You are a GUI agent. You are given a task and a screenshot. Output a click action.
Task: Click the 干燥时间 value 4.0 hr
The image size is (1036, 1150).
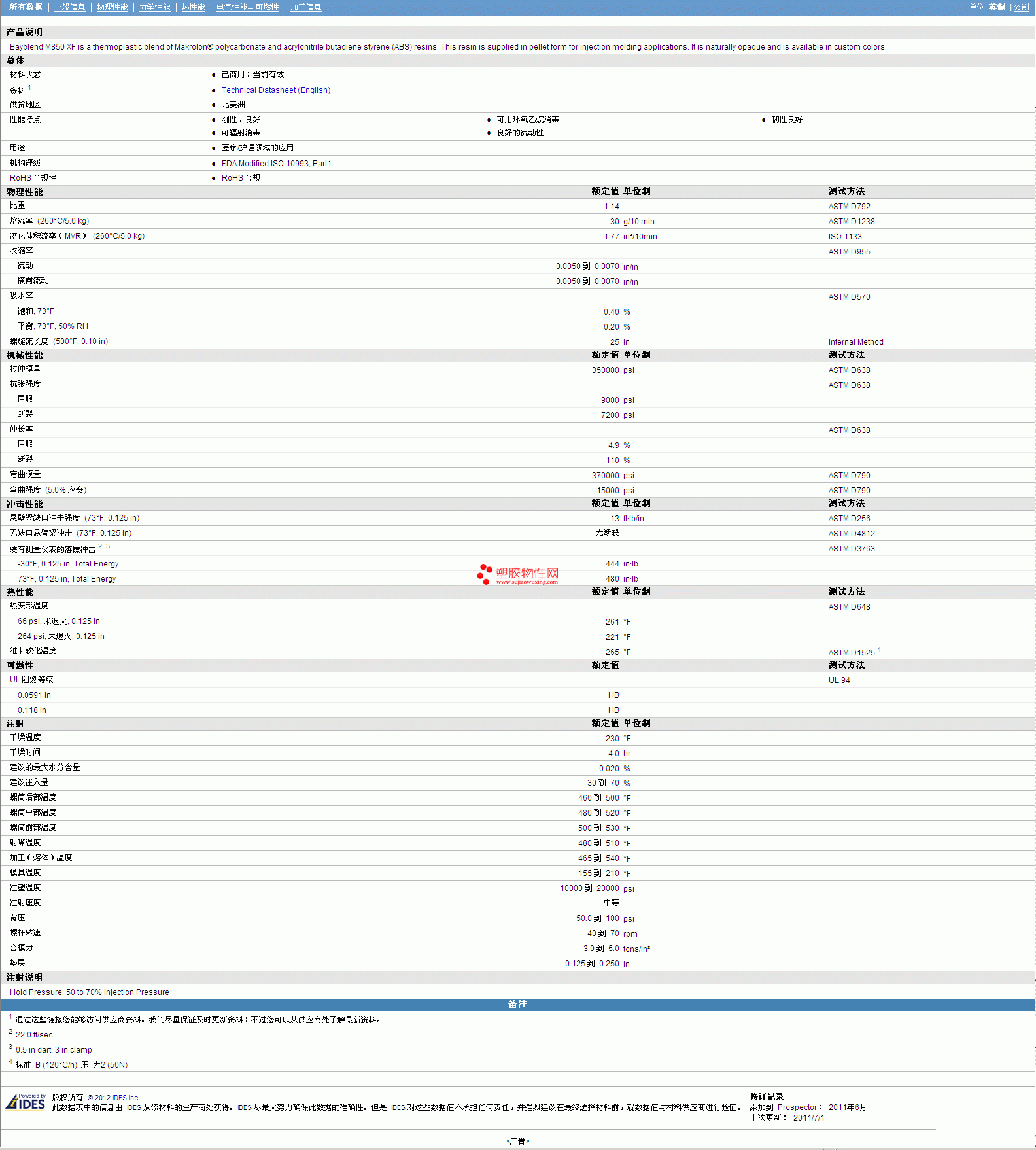619,754
